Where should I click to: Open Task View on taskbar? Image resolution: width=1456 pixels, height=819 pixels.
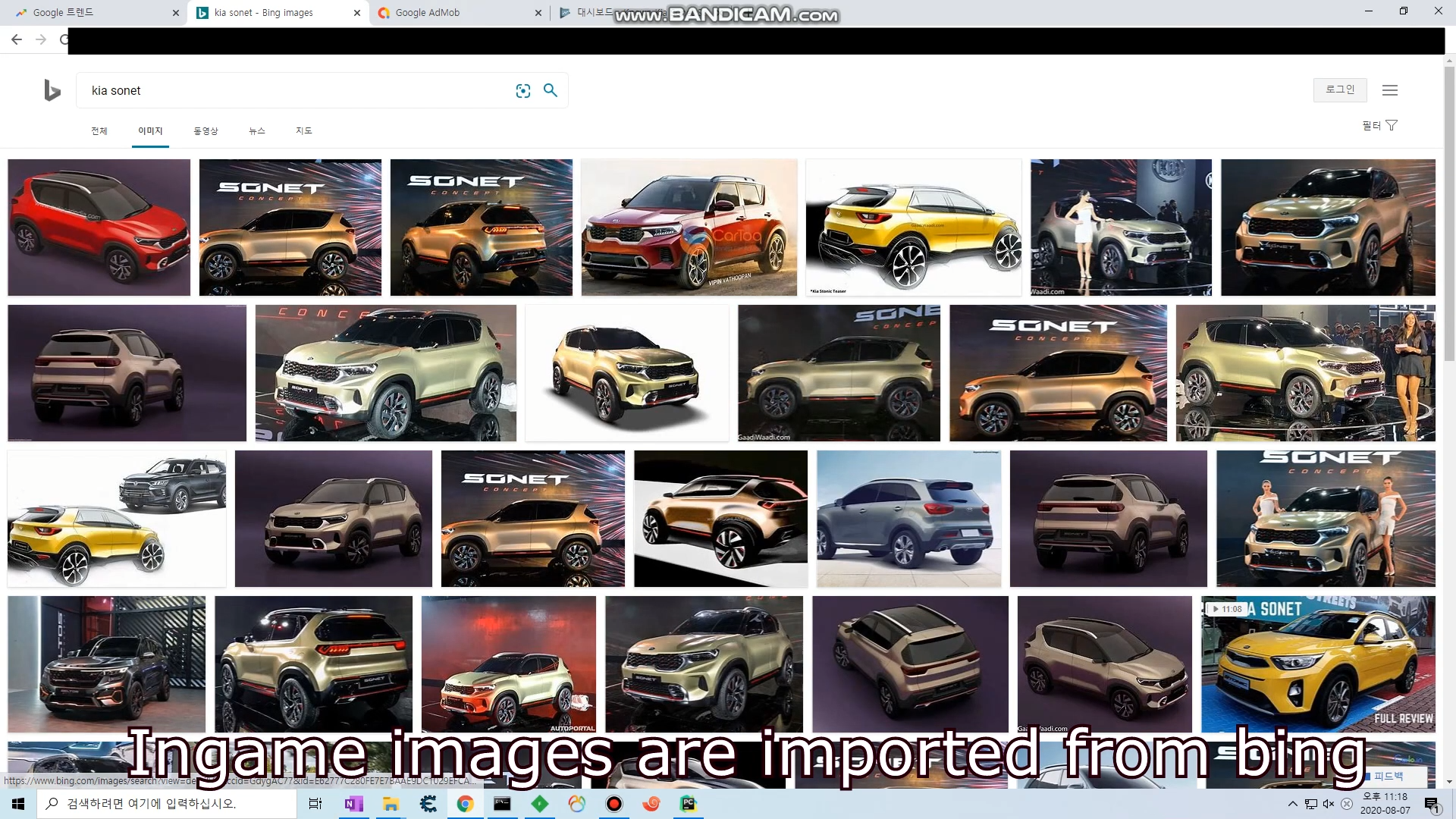(x=315, y=803)
